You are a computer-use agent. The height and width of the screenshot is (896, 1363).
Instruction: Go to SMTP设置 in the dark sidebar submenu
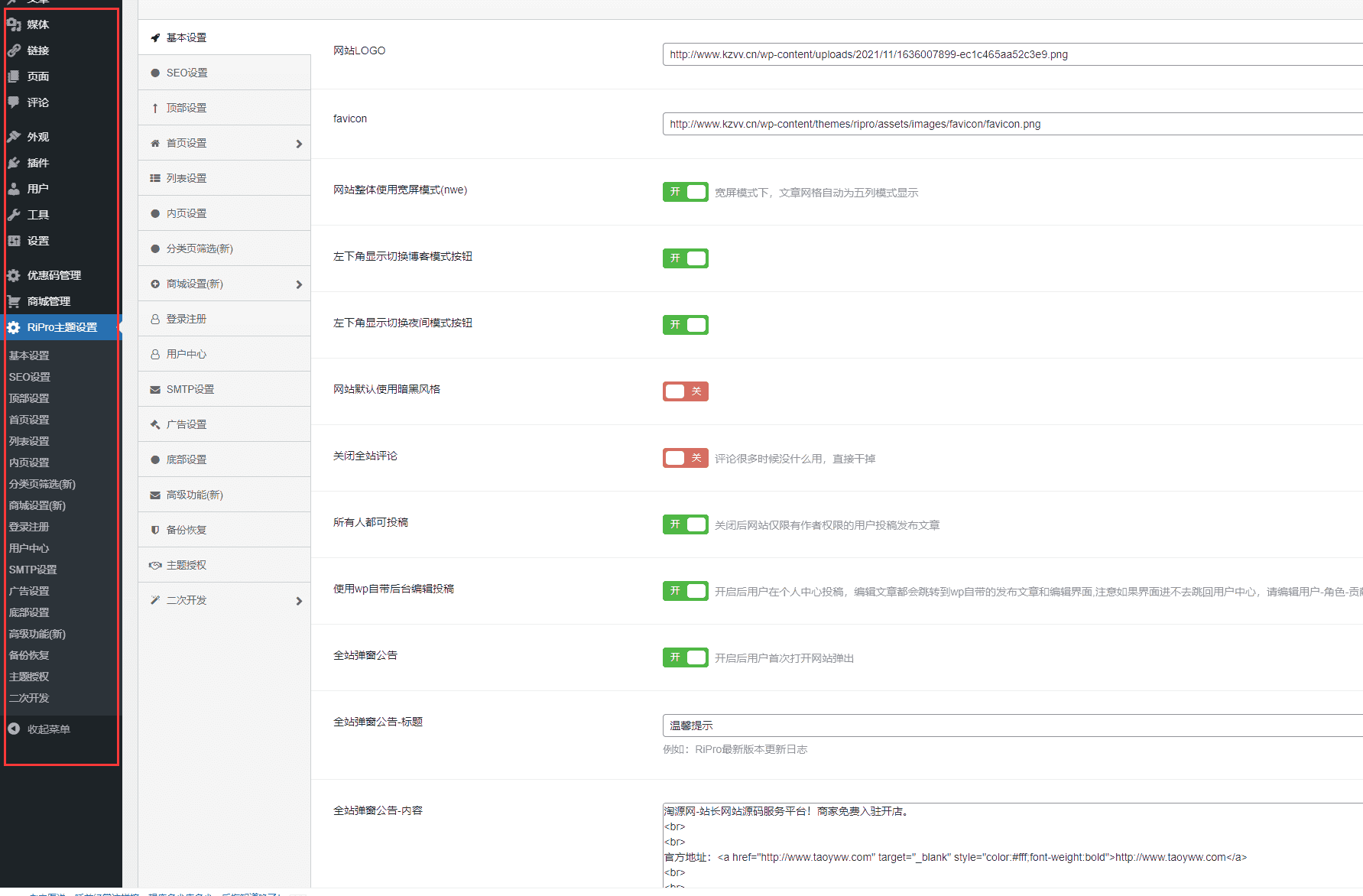coord(33,570)
